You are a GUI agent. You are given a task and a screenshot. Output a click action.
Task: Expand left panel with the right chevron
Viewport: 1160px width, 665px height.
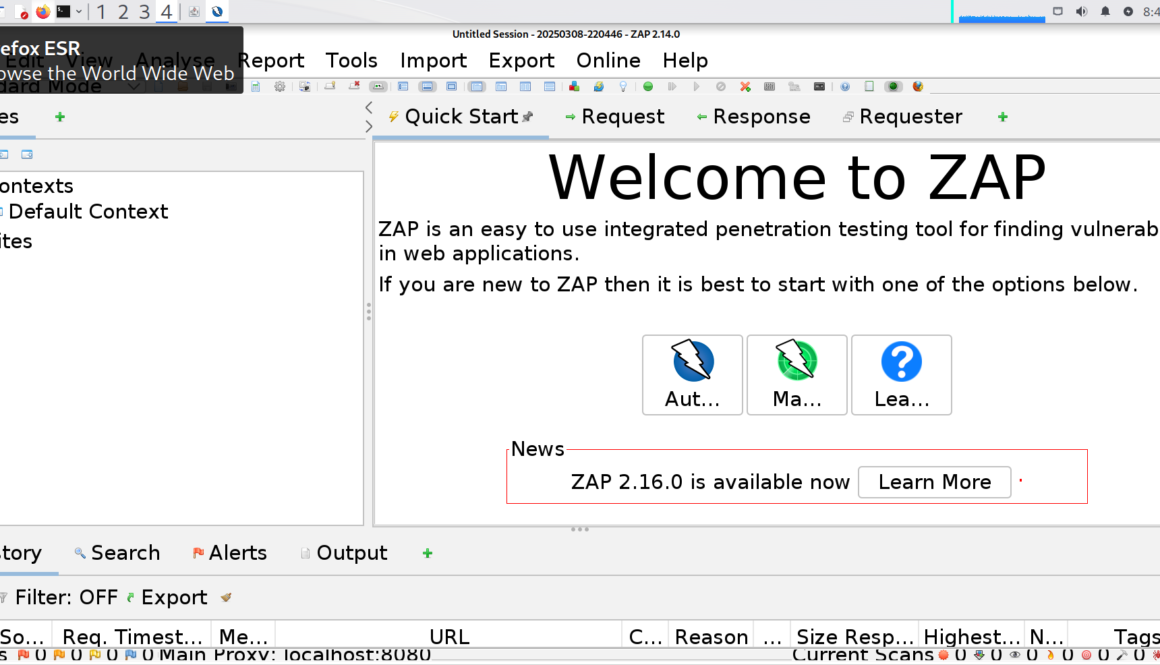tap(368, 126)
